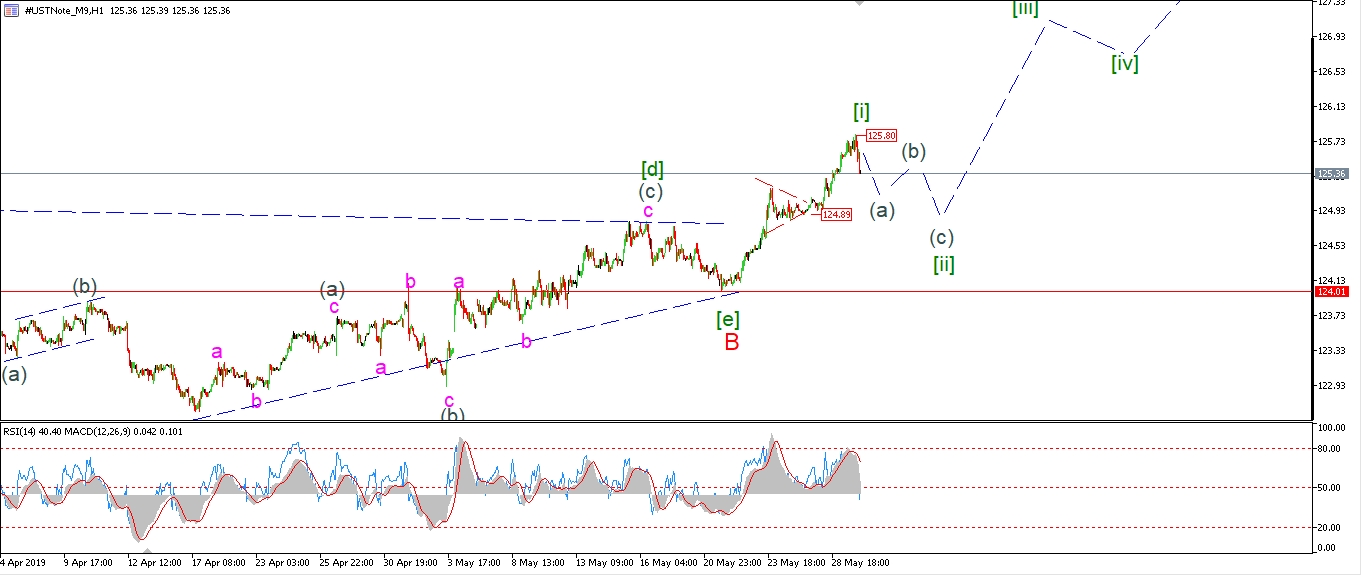Screen dimensions: 1362x576
Task: Select the 124.89 red price label
Action: [836, 214]
